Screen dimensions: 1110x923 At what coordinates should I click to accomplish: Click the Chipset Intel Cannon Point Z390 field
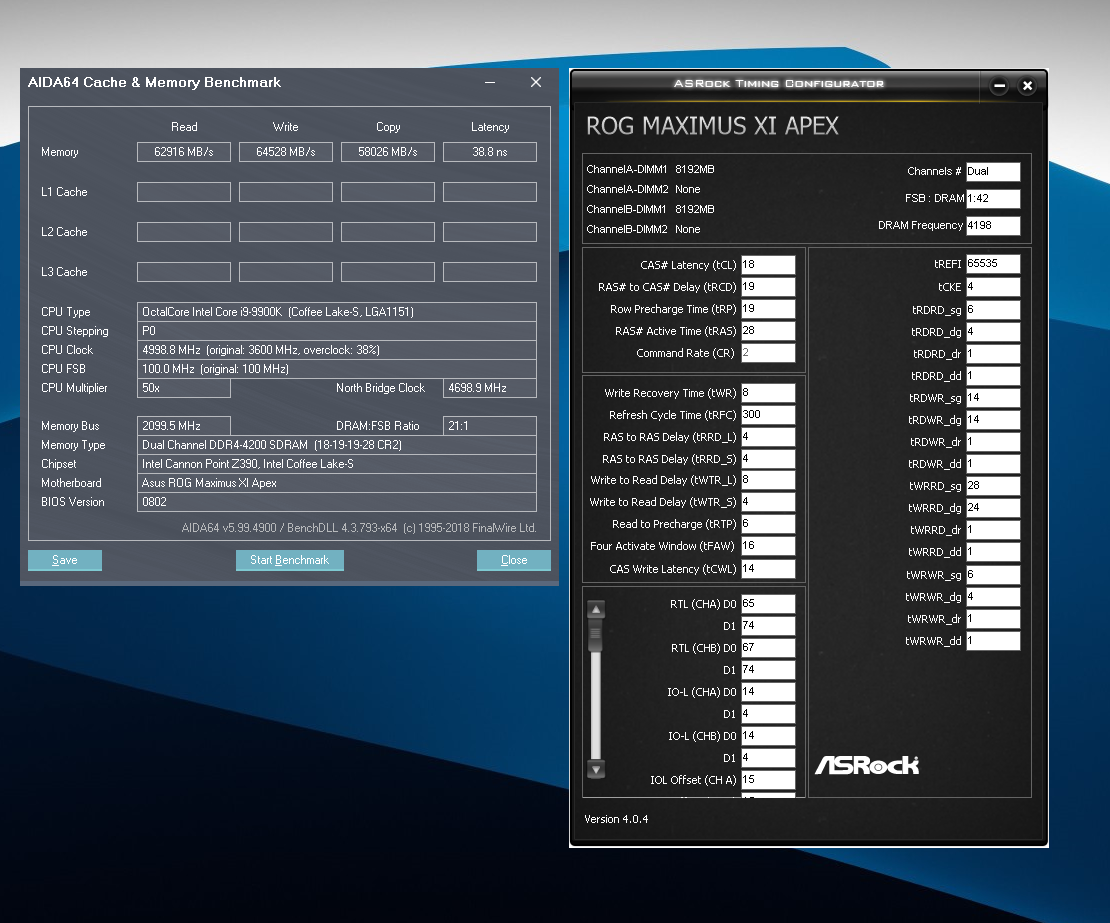tap(337, 464)
